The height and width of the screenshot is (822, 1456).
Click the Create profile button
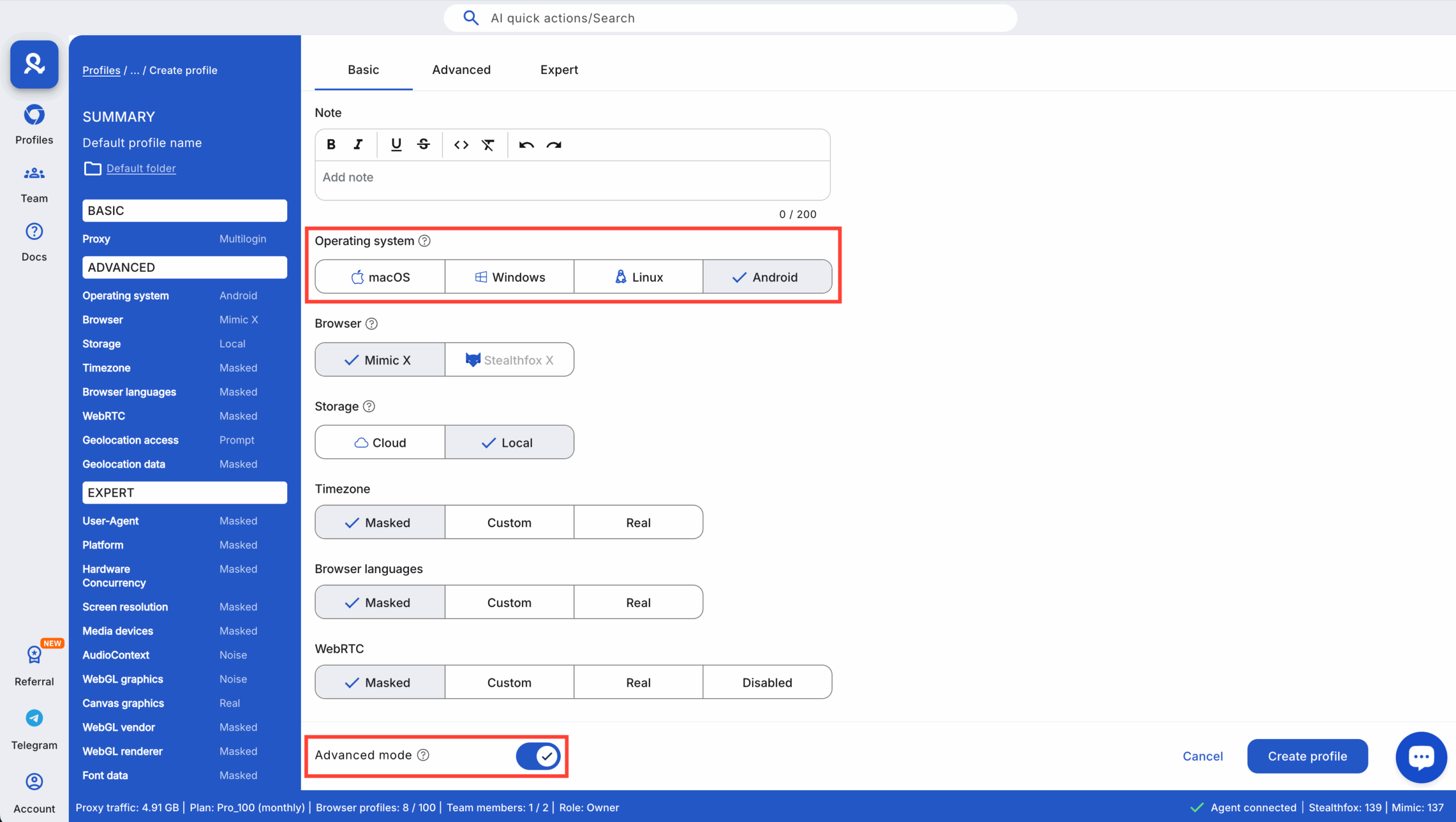tap(1307, 756)
